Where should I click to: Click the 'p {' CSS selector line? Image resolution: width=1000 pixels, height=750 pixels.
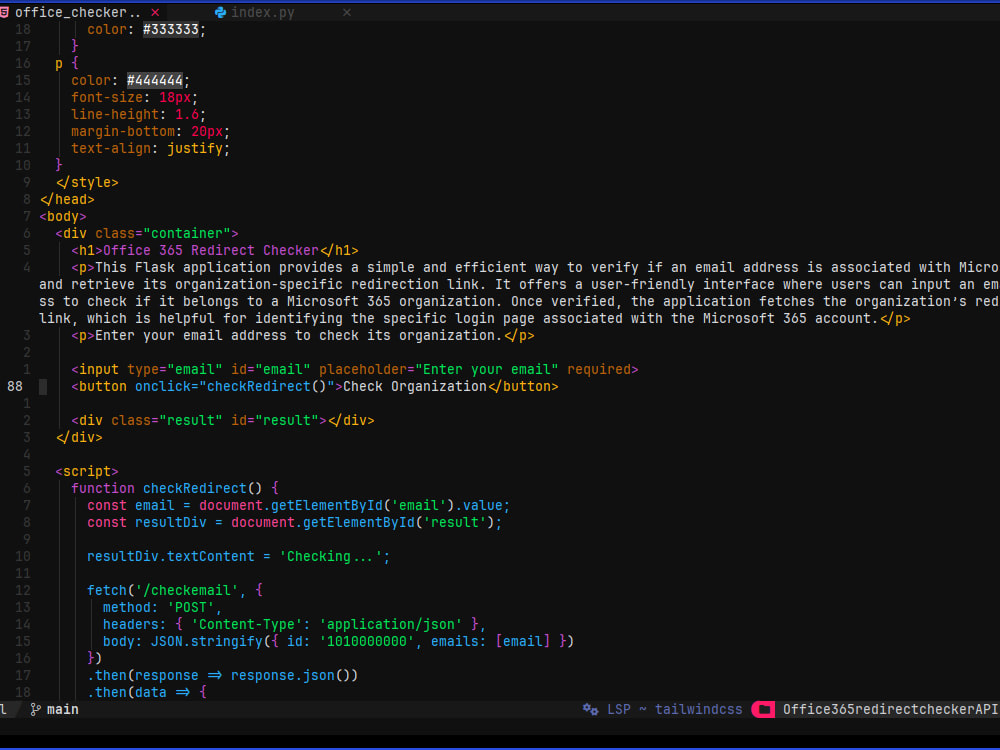(67, 63)
